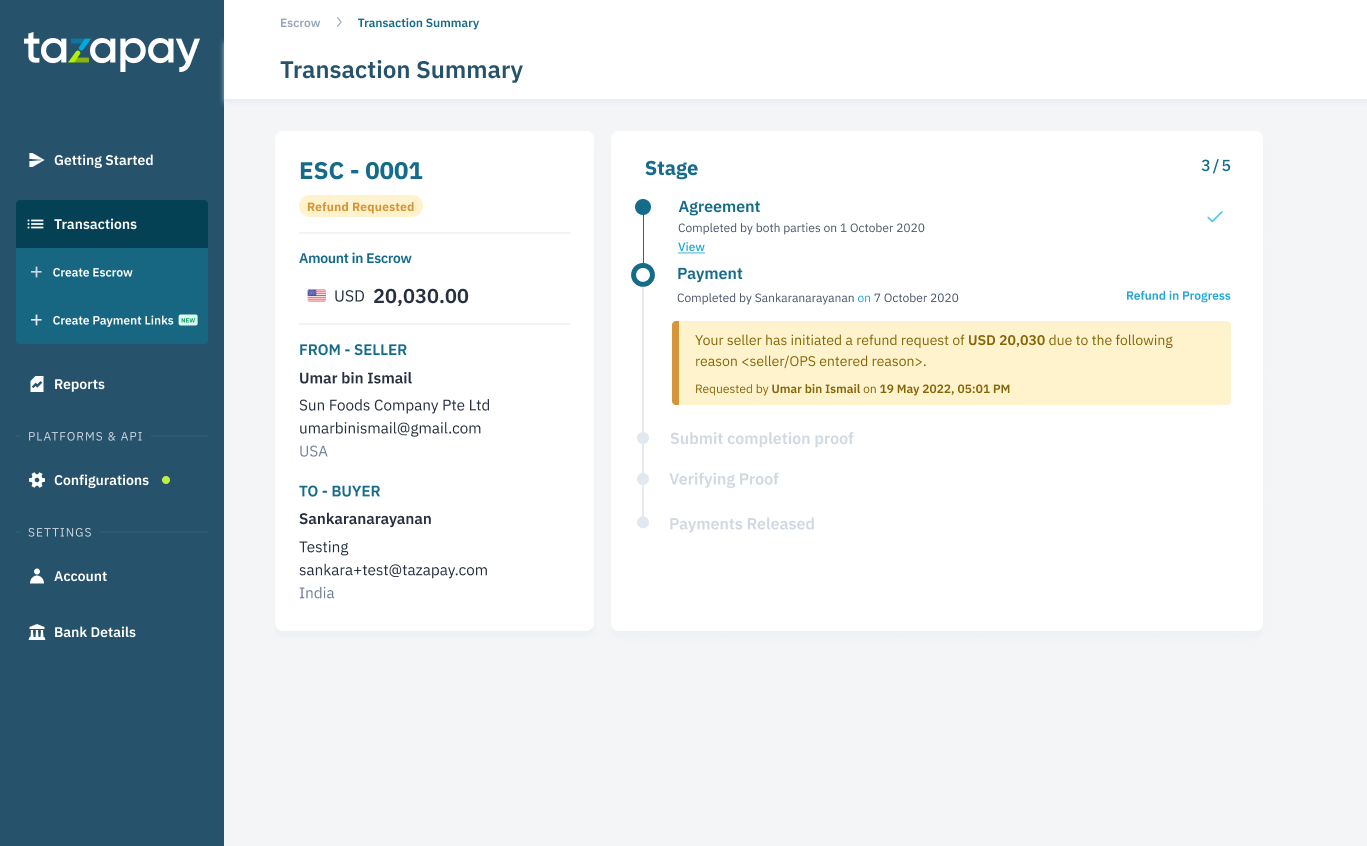Screen dimensions: 1367x846
Task: Open Escrow from the breadcrumb
Action: pyautogui.click(x=299, y=22)
